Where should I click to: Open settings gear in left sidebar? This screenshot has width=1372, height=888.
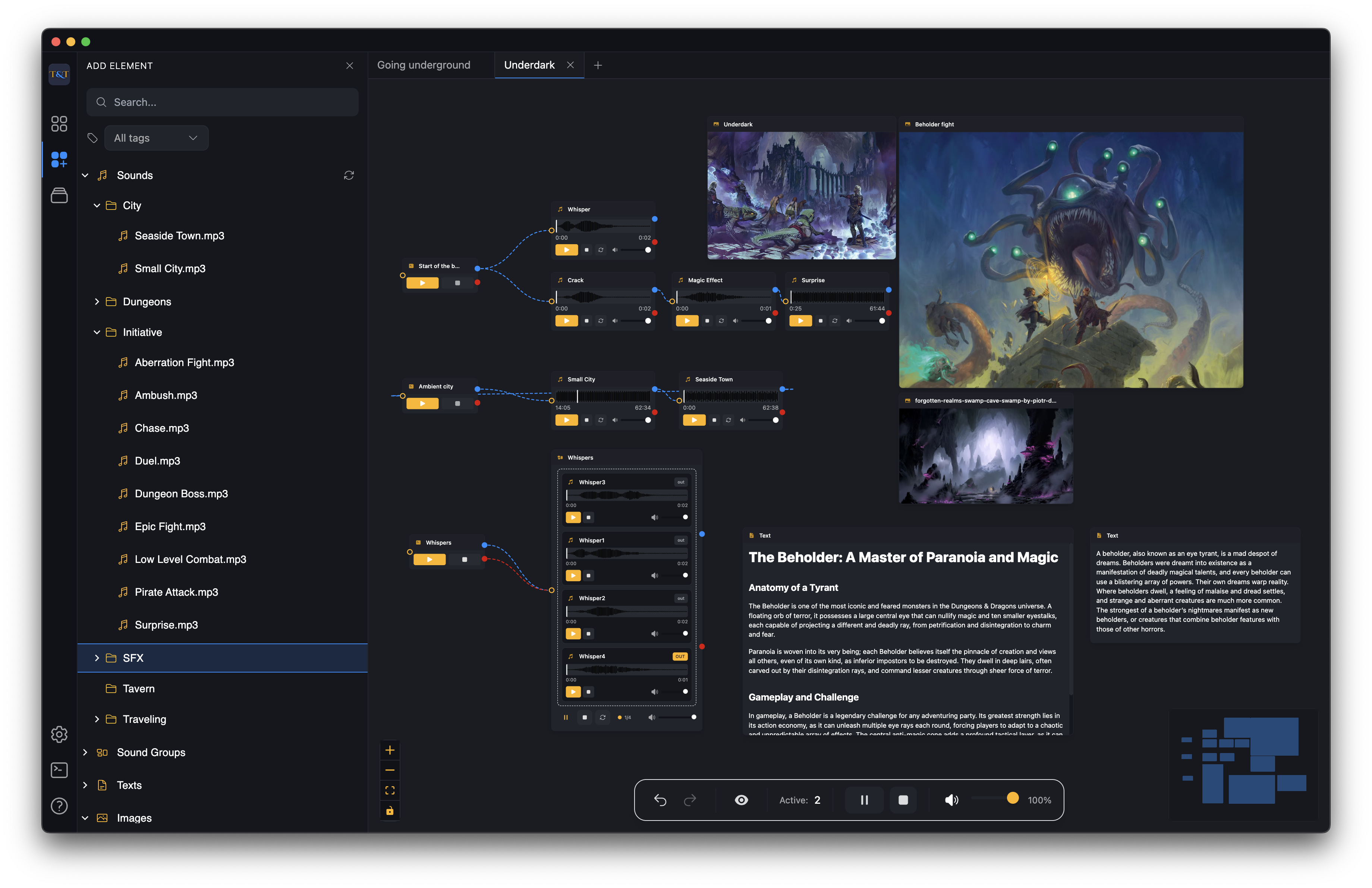[x=59, y=734]
